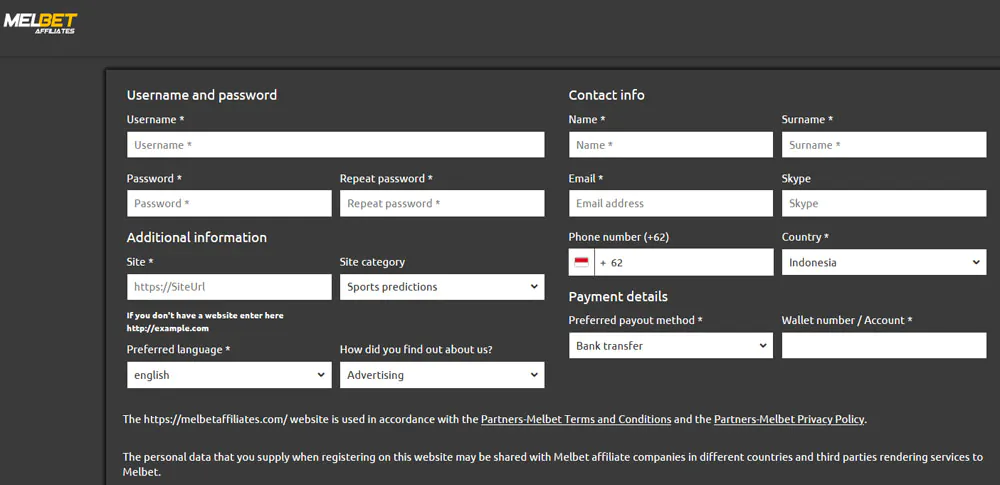Select the Email address field
Image resolution: width=1000 pixels, height=485 pixels.
click(x=670, y=204)
